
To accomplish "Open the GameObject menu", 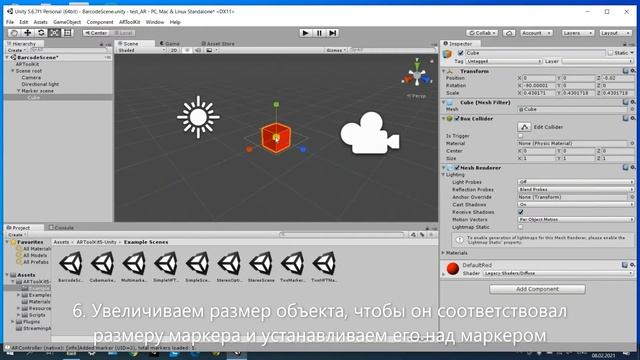I will point(67,22).
